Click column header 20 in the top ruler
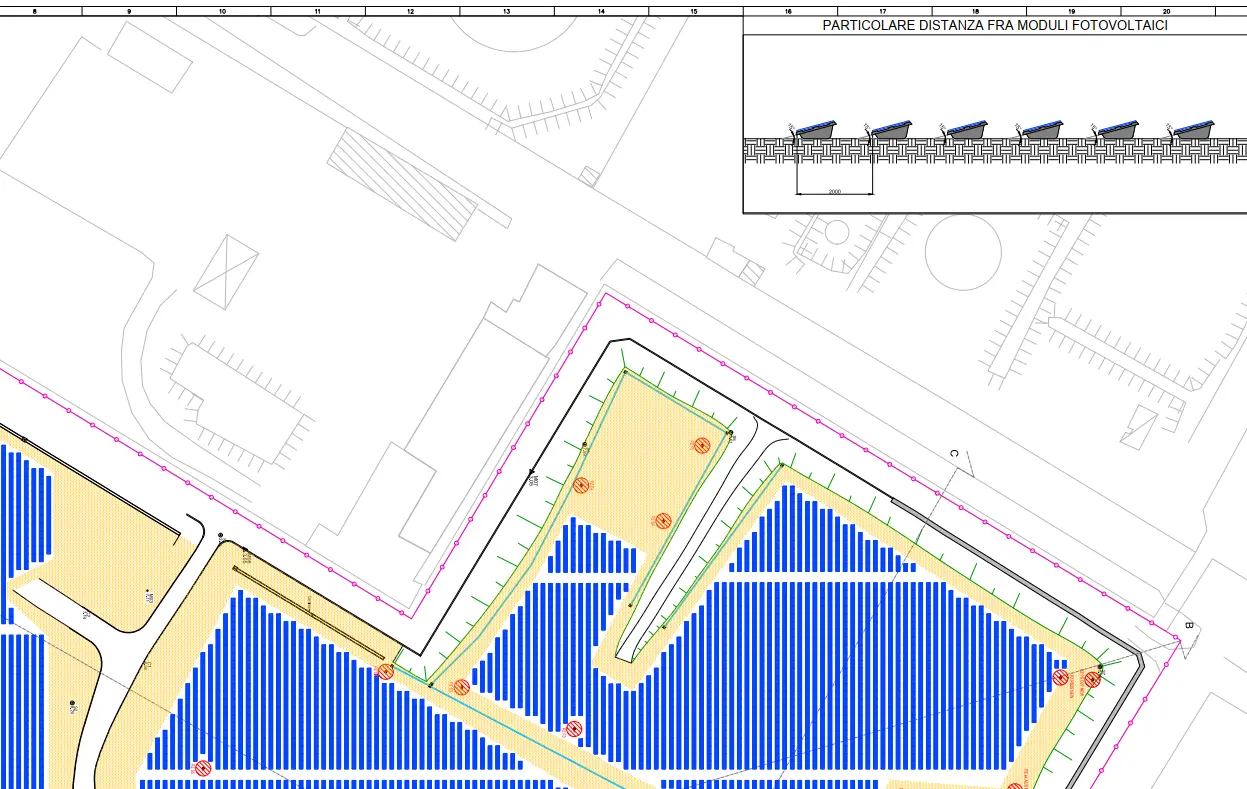 pos(1167,11)
